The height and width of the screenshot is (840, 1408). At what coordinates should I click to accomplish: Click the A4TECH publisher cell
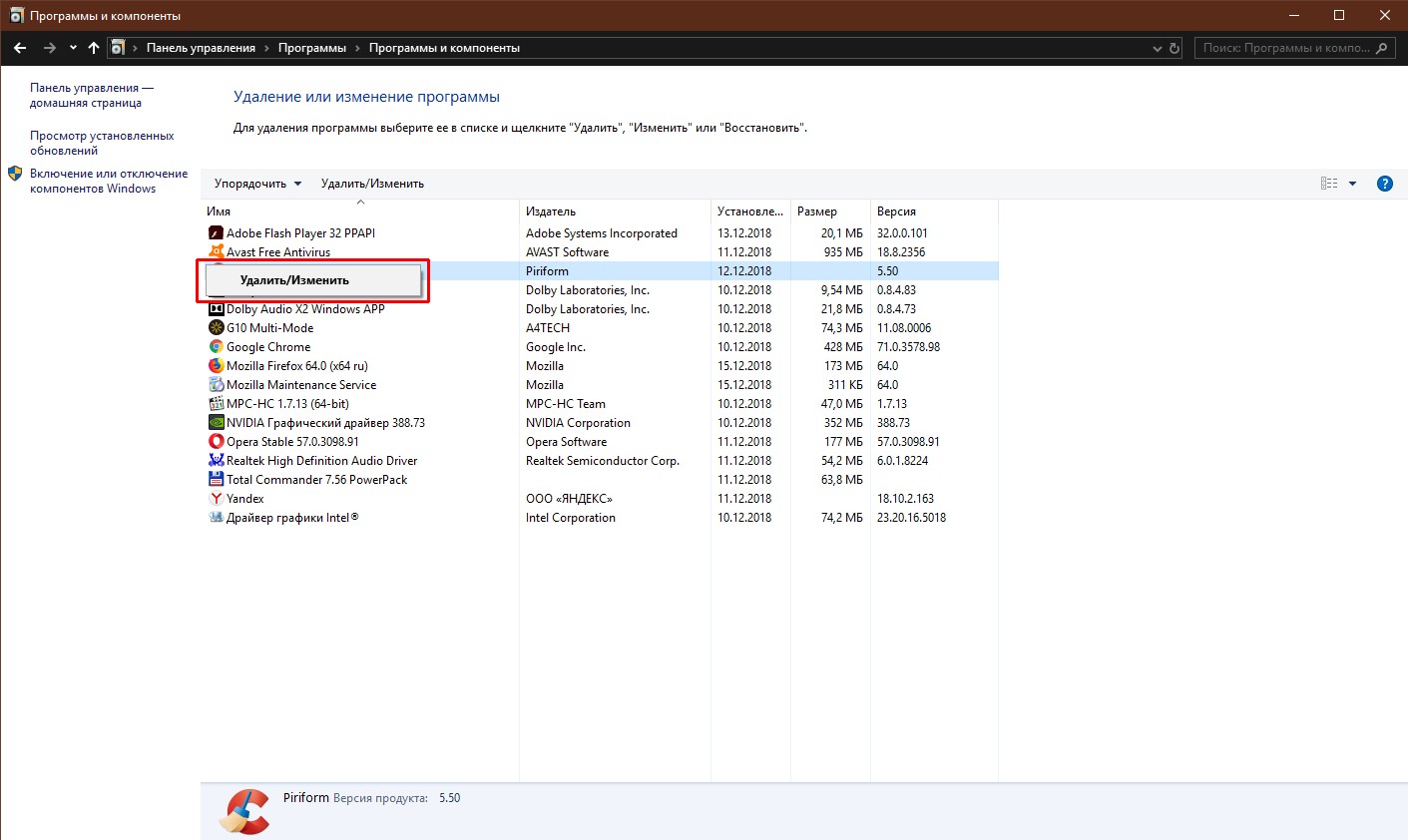click(548, 328)
